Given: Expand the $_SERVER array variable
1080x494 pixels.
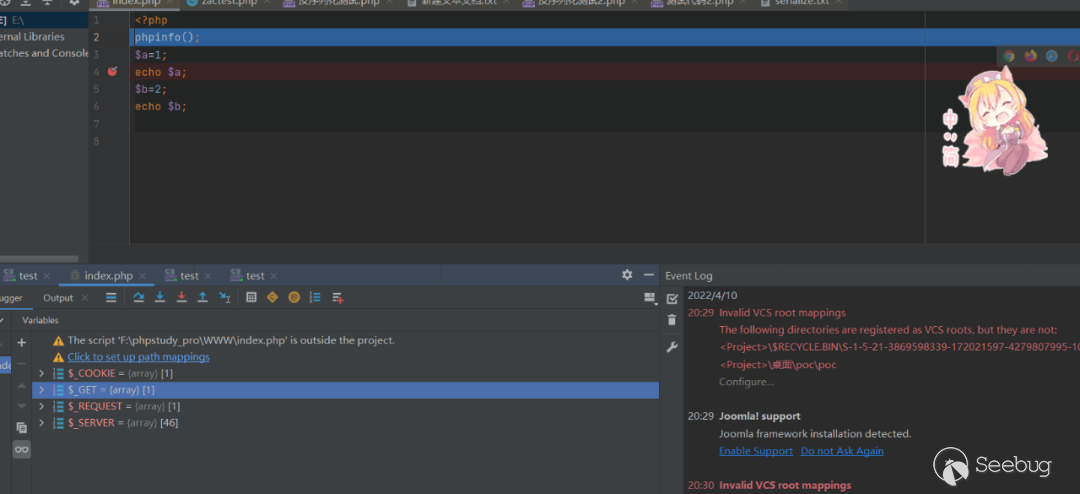Looking at the screenshot, I should tap(42, 423).
